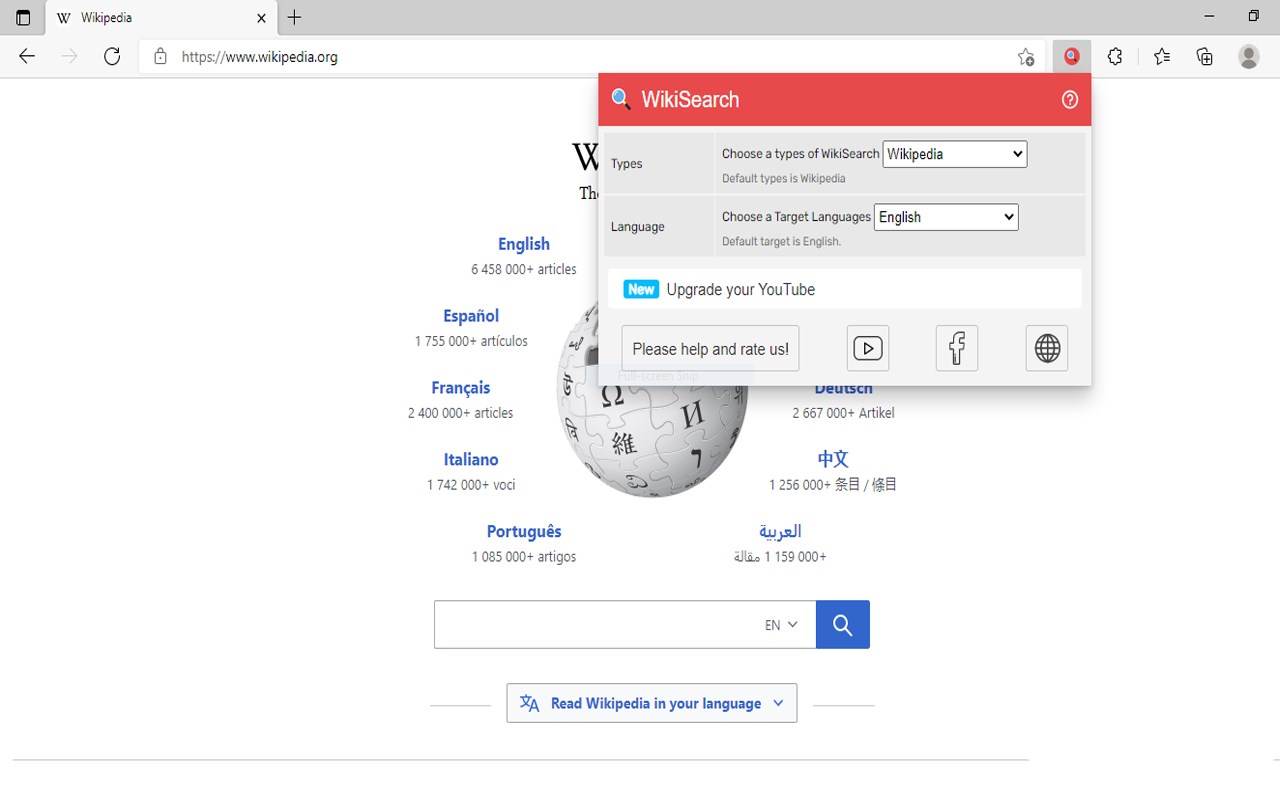1280x800 pixels.
Task: Click the browser Forward arrow
Action: tap(69, 57)
